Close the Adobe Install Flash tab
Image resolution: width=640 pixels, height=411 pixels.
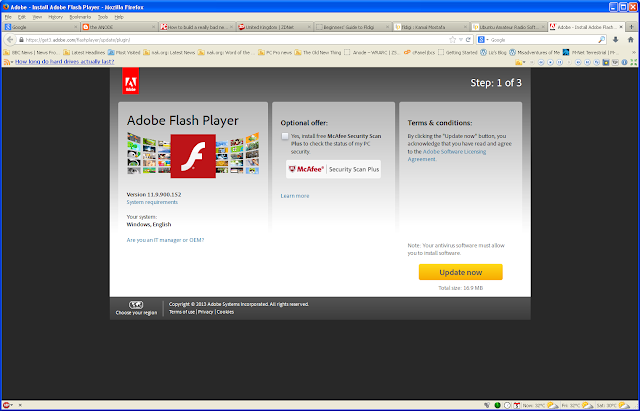pos(621,27)
